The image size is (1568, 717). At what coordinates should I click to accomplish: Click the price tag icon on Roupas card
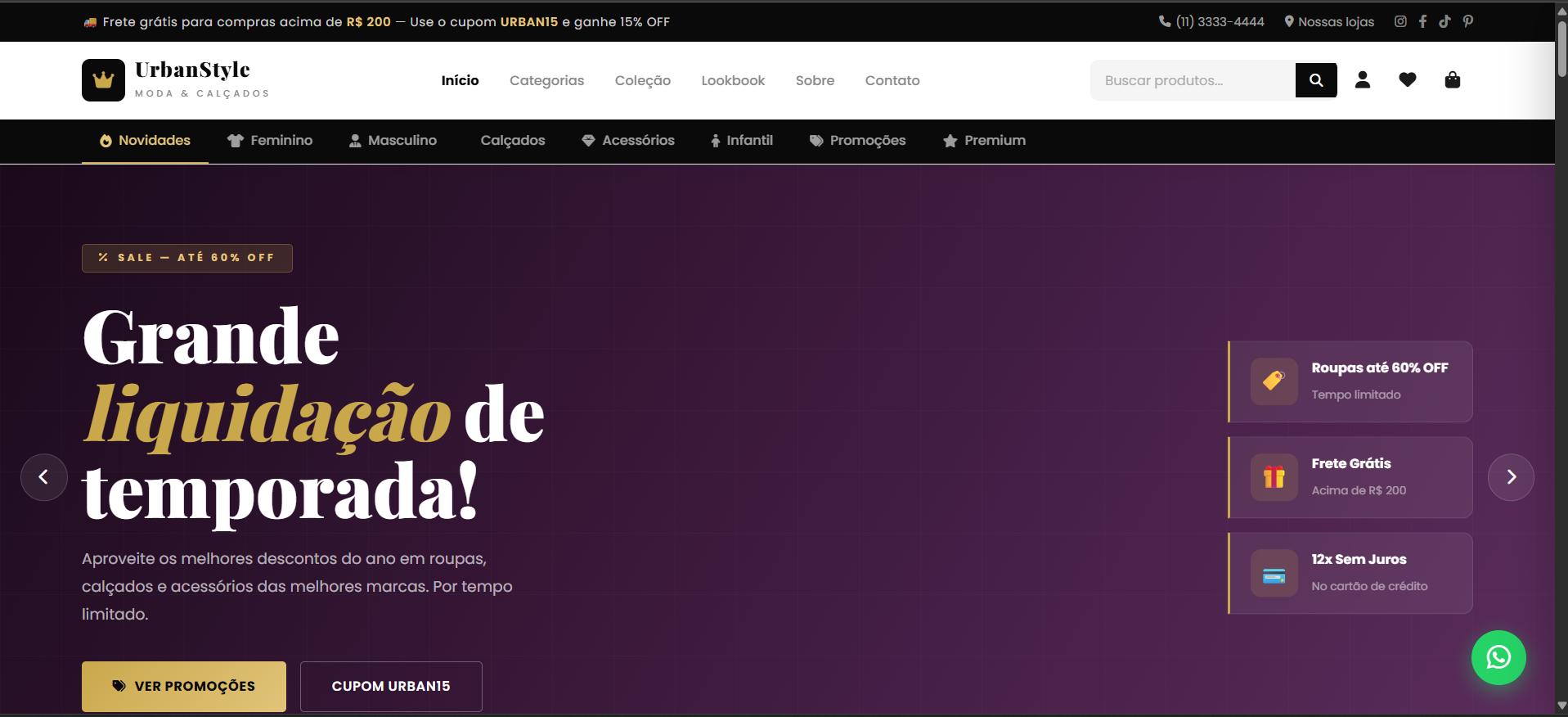point(1274,381)
